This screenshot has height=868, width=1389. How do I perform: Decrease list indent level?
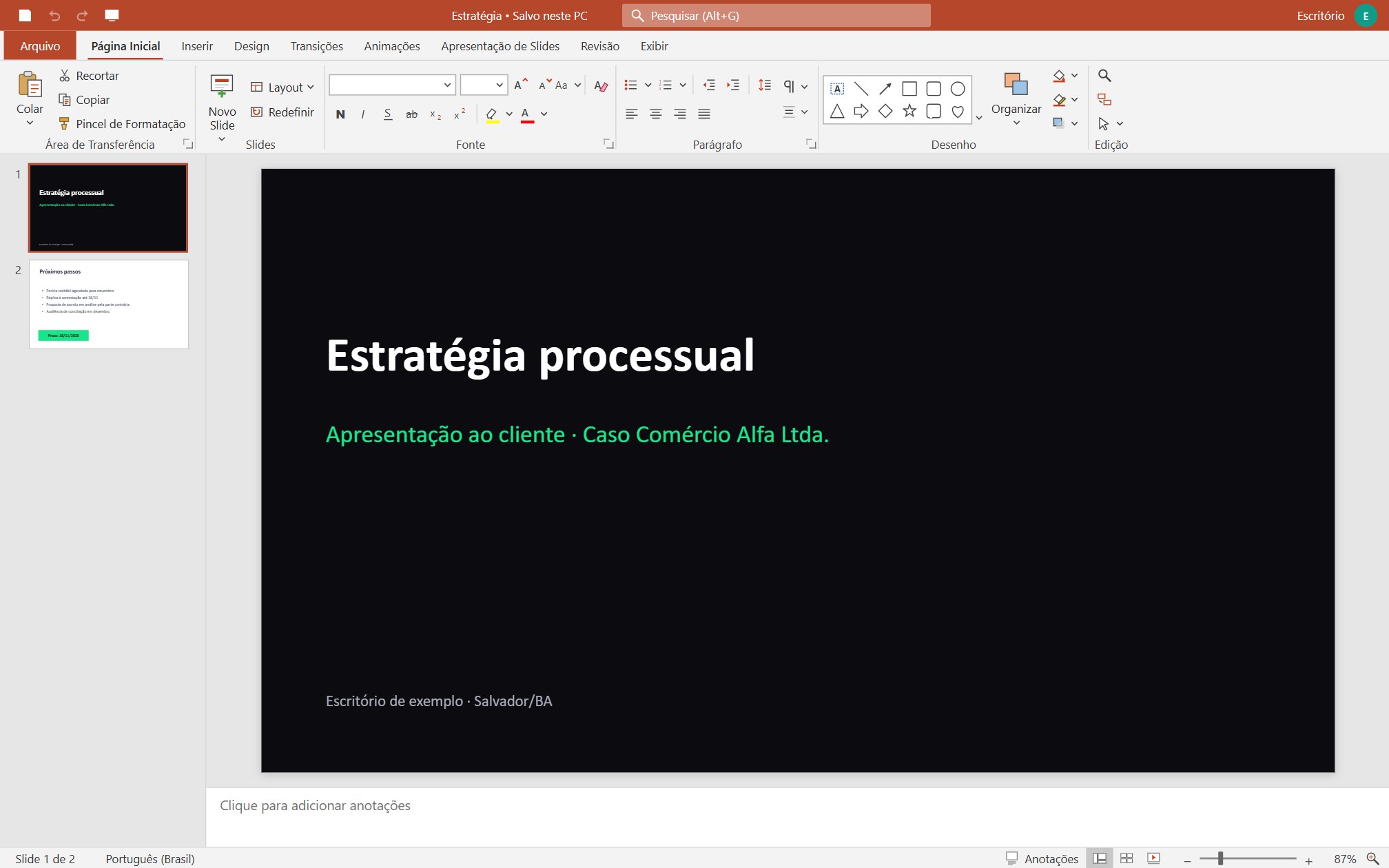click(x=709, y=85)
